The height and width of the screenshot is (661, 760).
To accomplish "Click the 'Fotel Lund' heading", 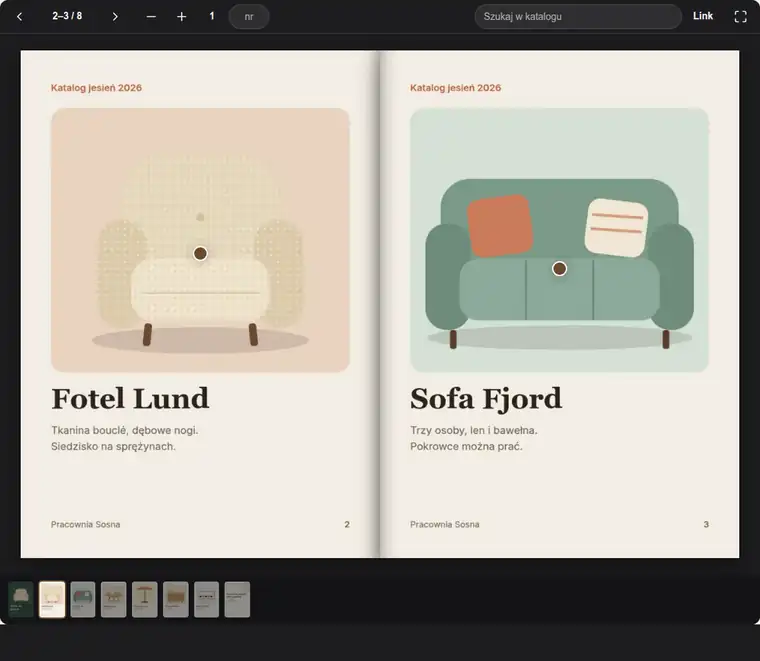I will [x=130, y=399].
